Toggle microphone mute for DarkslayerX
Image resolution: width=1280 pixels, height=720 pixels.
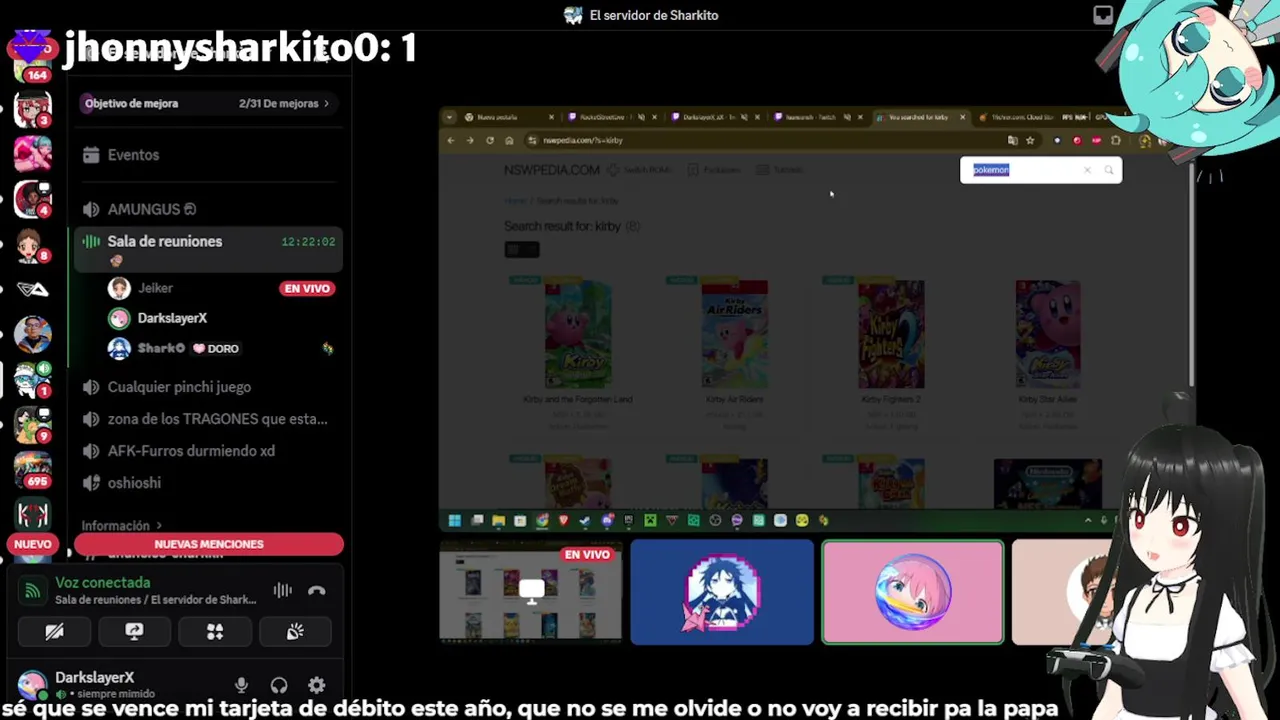point(241,685)
